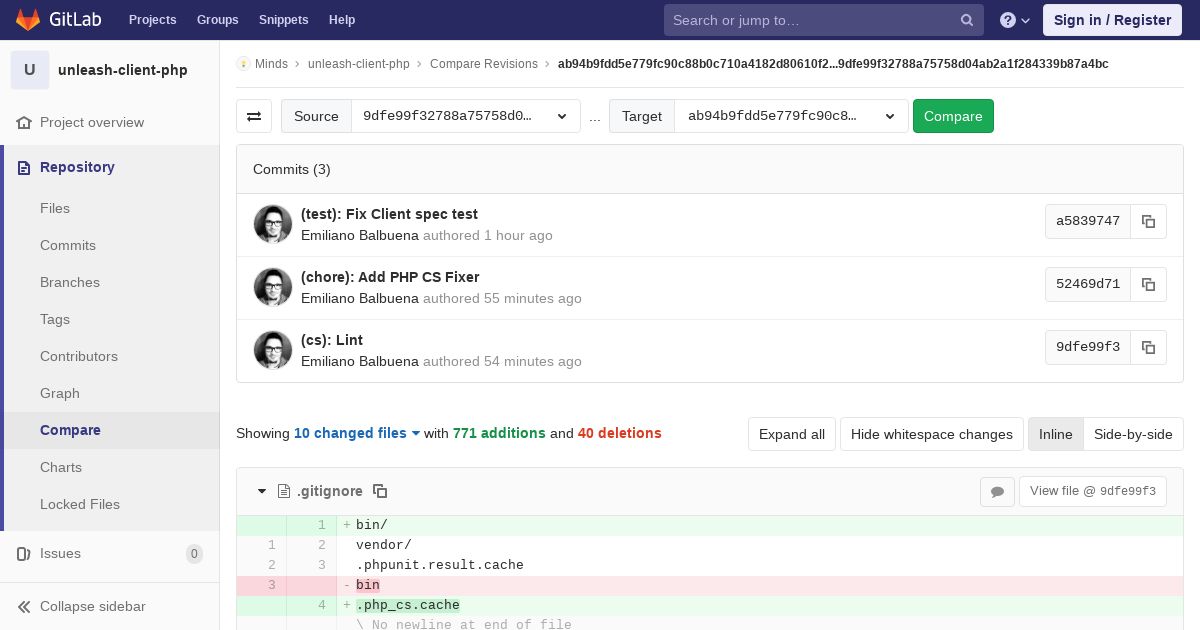Copy commit SHA a5839747

[1148, 221]
